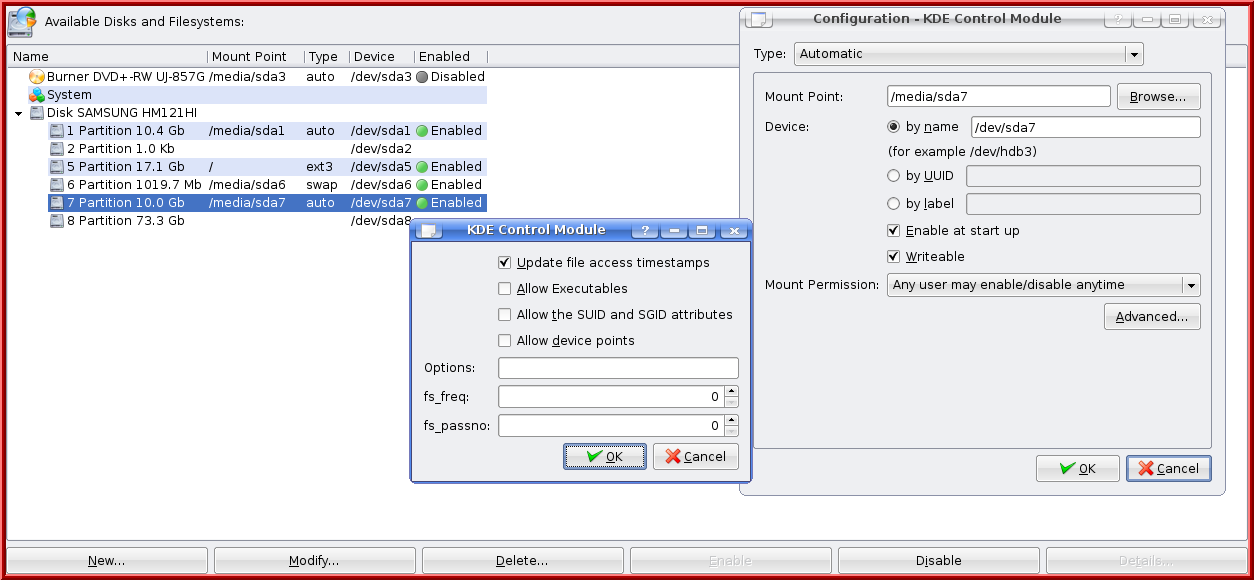Click the green Enabled status dot for /dev/sda5
This screenshot has width=1254, height=580.
point(422,167)
